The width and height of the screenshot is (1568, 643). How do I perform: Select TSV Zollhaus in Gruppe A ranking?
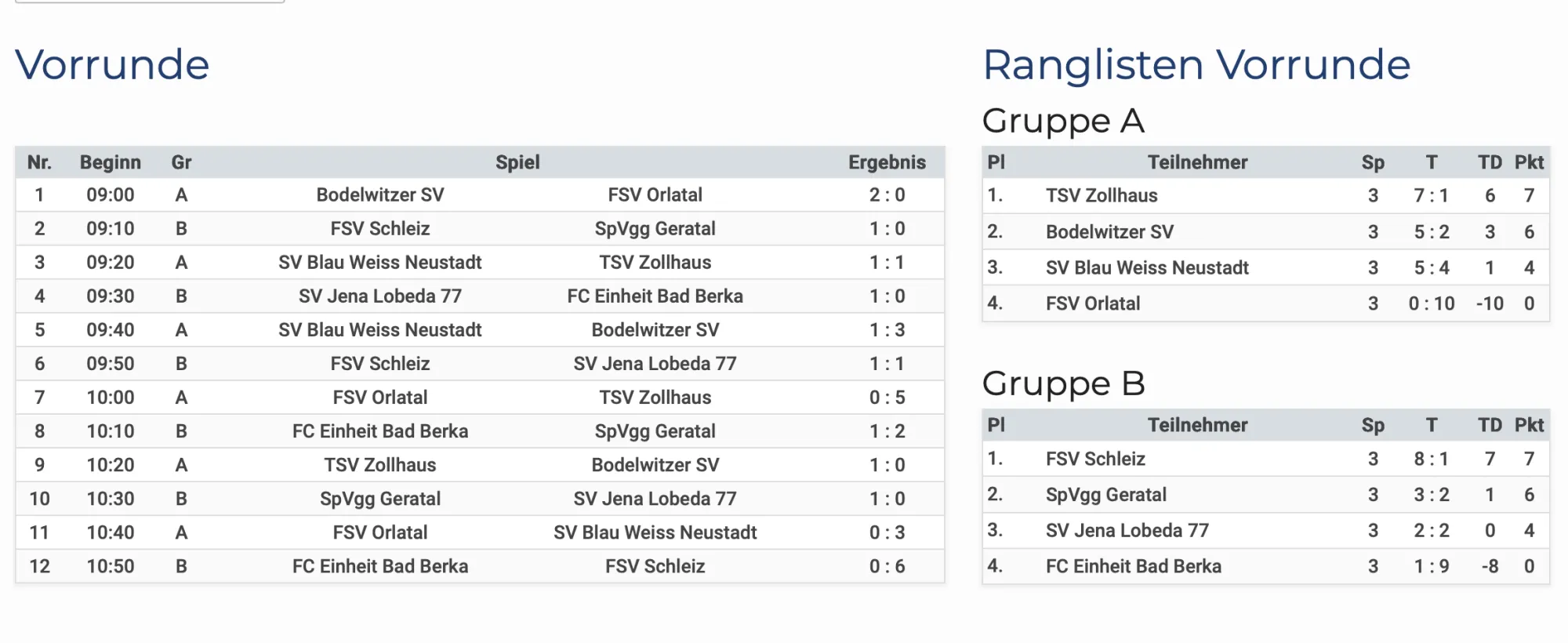click(1102, 195)
